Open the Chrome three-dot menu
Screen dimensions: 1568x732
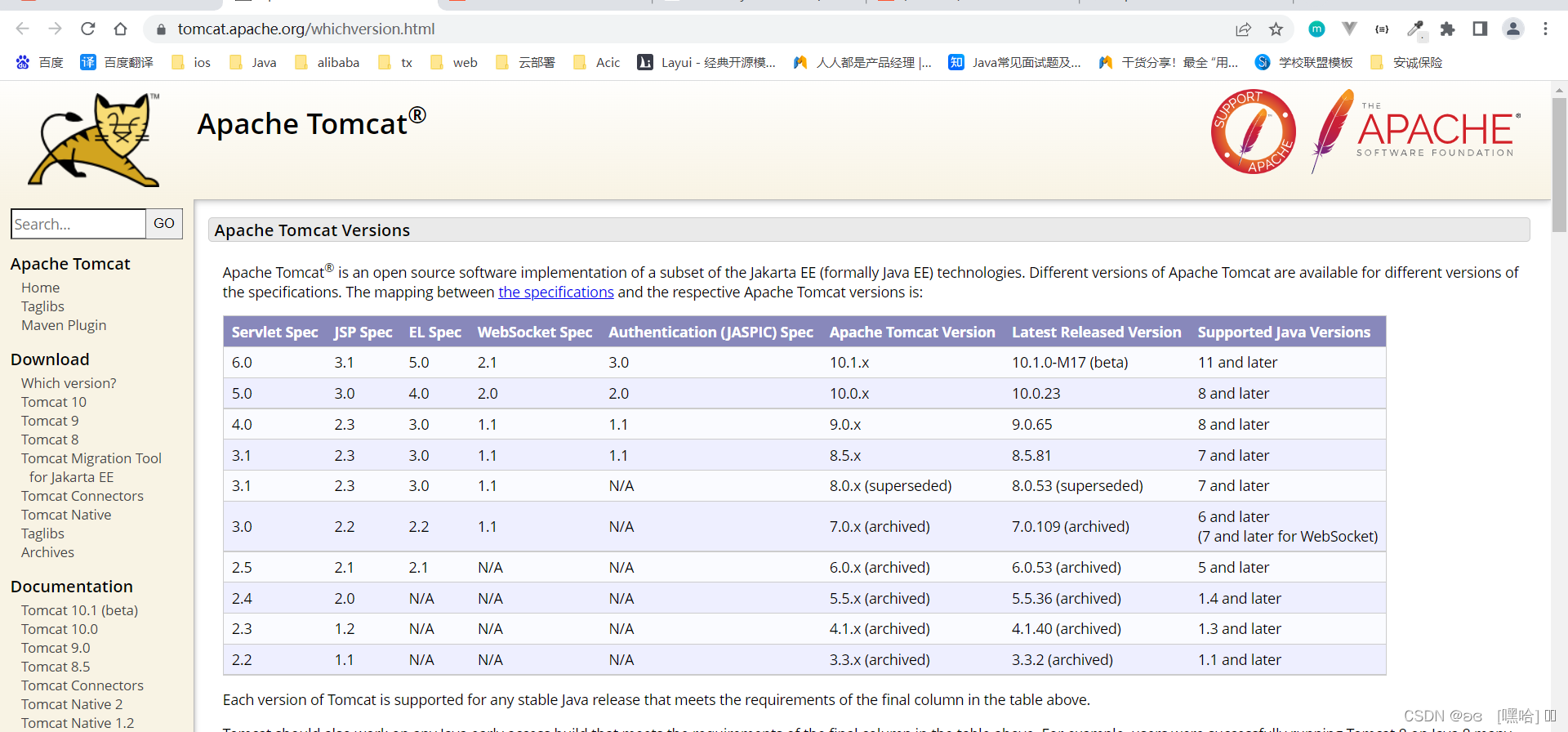pos(1545,29)
